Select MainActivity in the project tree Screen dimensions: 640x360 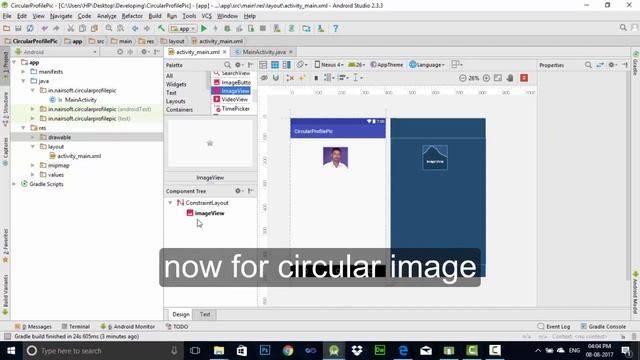[80, 100]
